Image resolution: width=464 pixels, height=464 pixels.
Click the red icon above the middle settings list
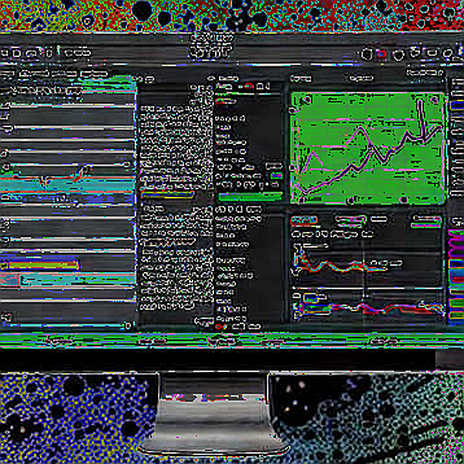(249, 86)
